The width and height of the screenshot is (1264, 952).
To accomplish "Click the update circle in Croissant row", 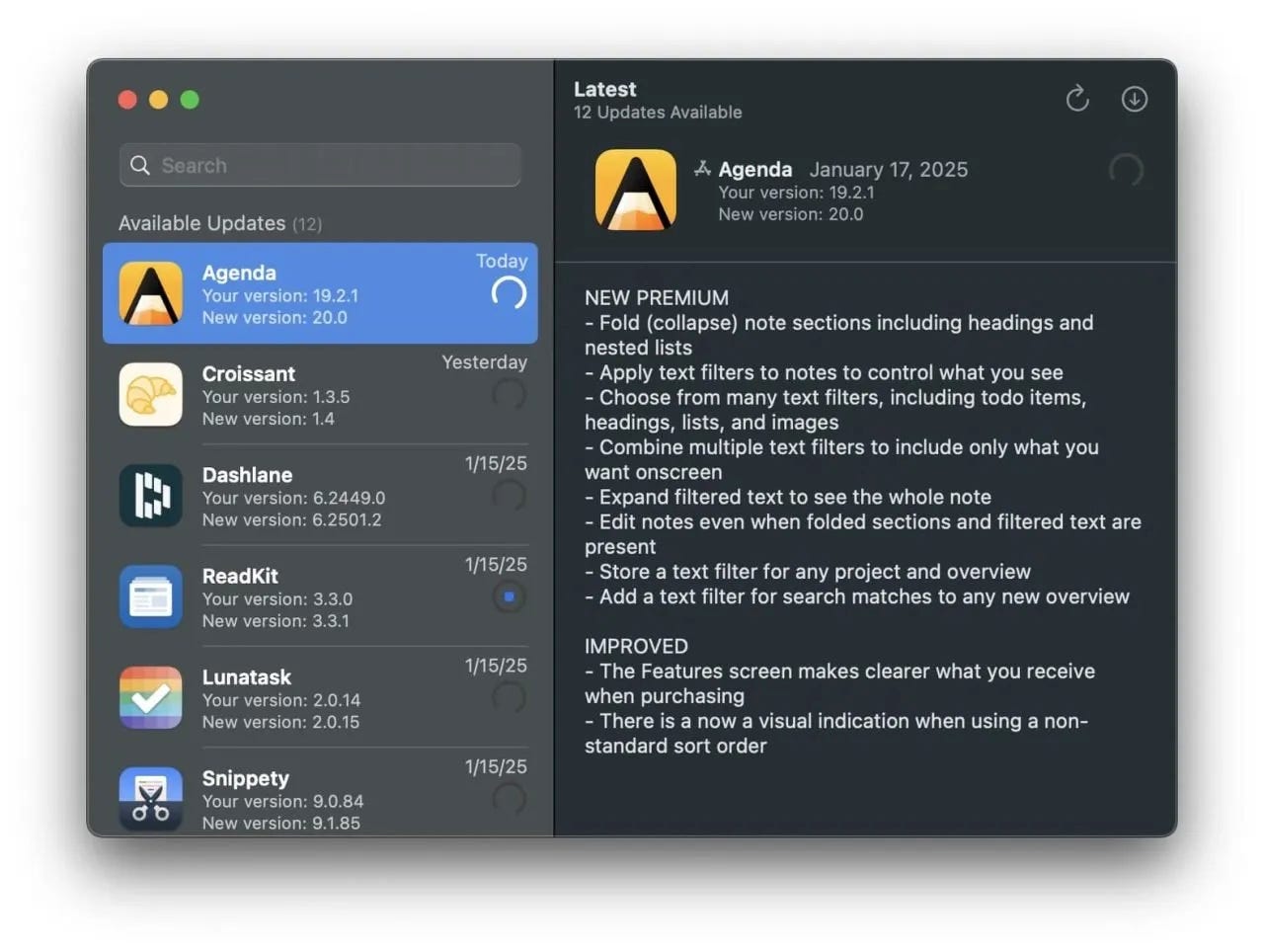I will 509,394.
